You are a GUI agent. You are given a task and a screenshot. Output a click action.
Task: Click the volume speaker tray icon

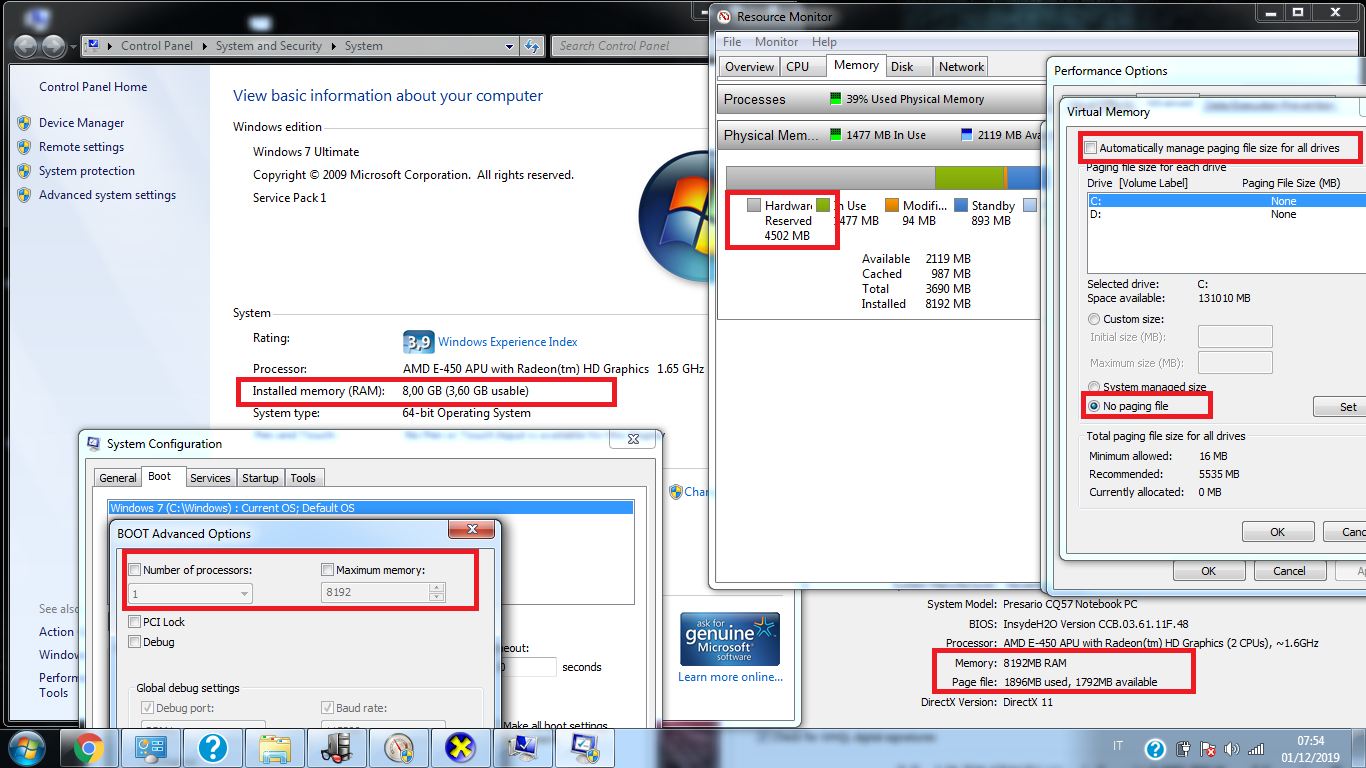pos(1231,749)
